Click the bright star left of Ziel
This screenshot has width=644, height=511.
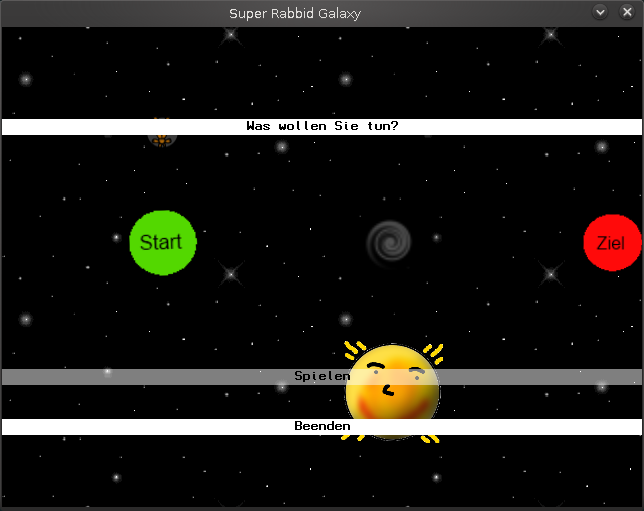549,272
